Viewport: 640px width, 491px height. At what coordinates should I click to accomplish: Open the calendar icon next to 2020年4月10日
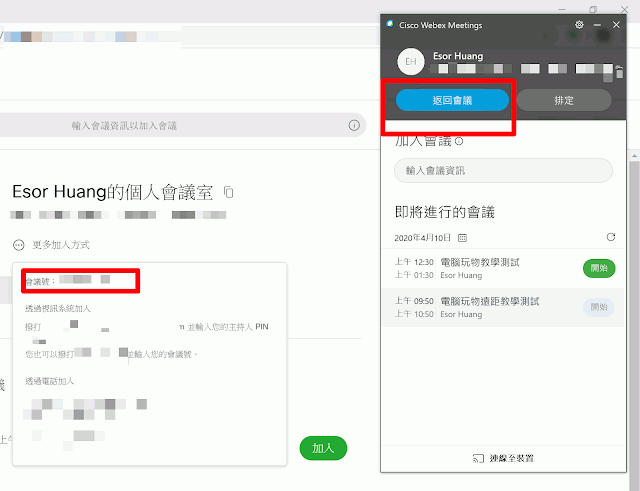click(x=462, y=238)
